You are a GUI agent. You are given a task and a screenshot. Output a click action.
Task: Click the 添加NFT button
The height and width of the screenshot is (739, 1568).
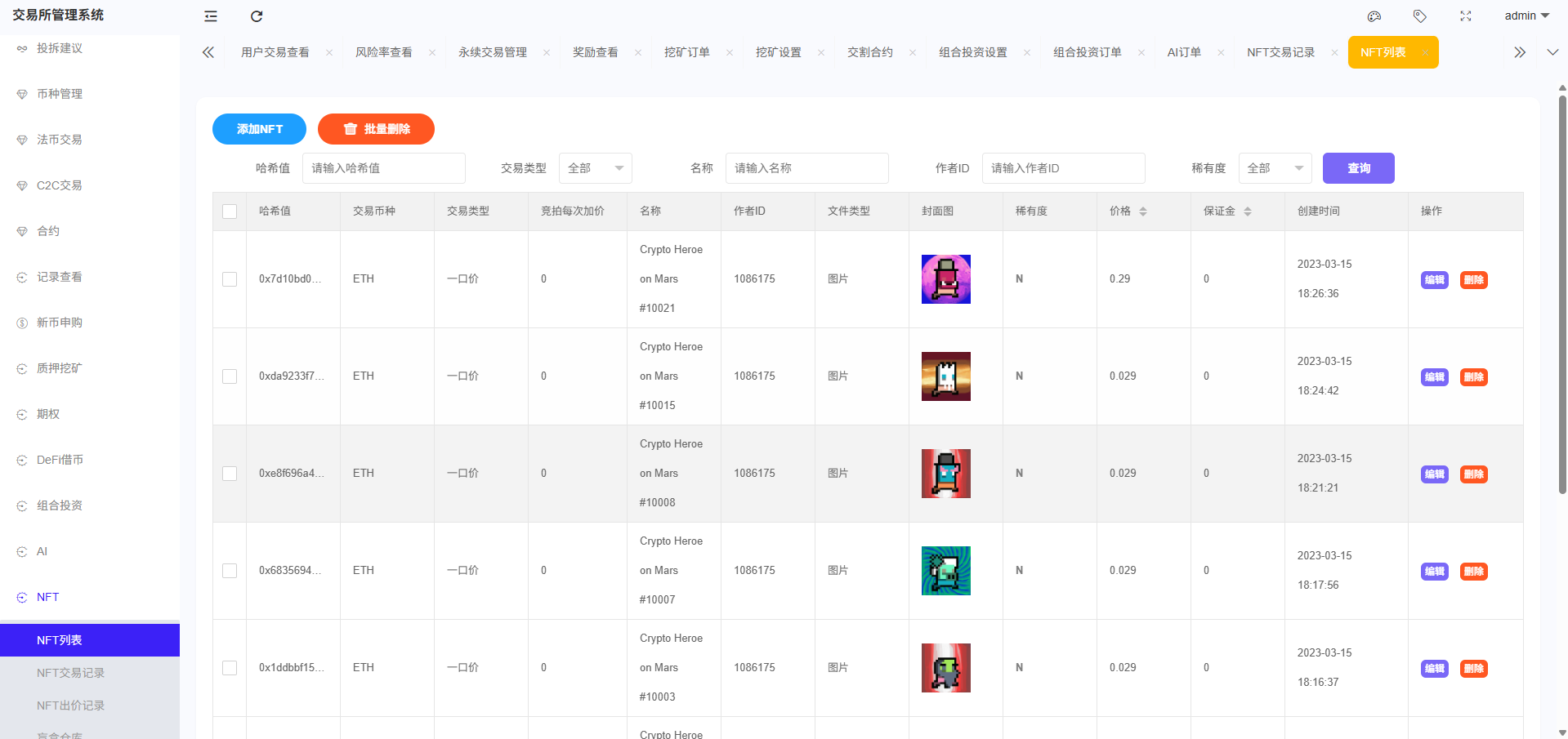click(x=259, y=129)
